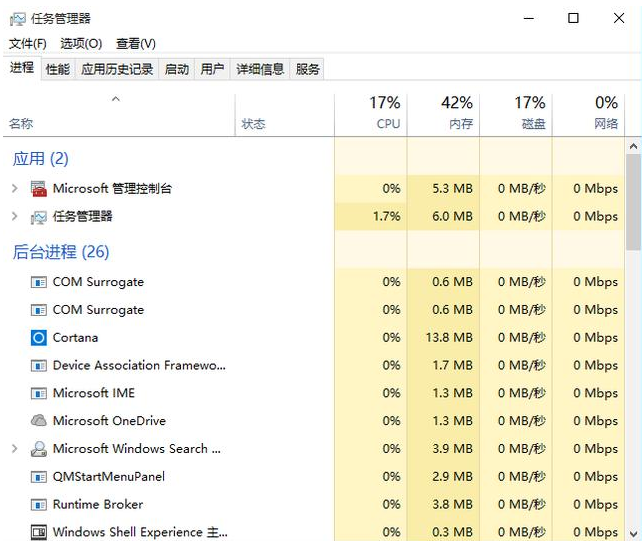The image size is (642, 541).
Task: Click the 2.9 MB memory value
Action: coord(452,477)
